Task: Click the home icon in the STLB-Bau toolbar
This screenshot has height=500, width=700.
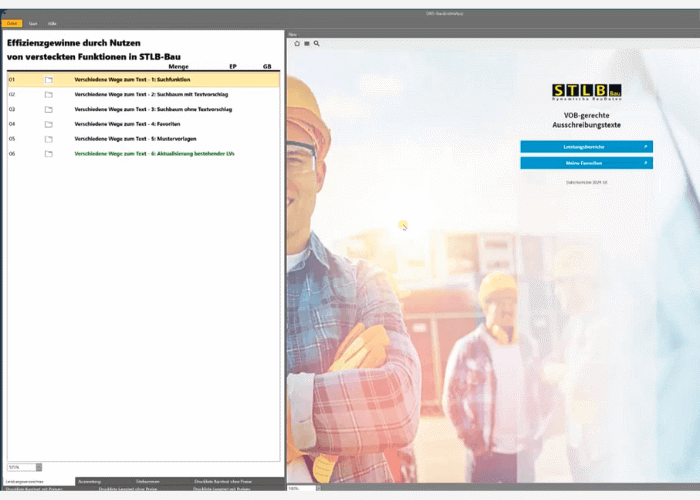Action: coord(297,43)
